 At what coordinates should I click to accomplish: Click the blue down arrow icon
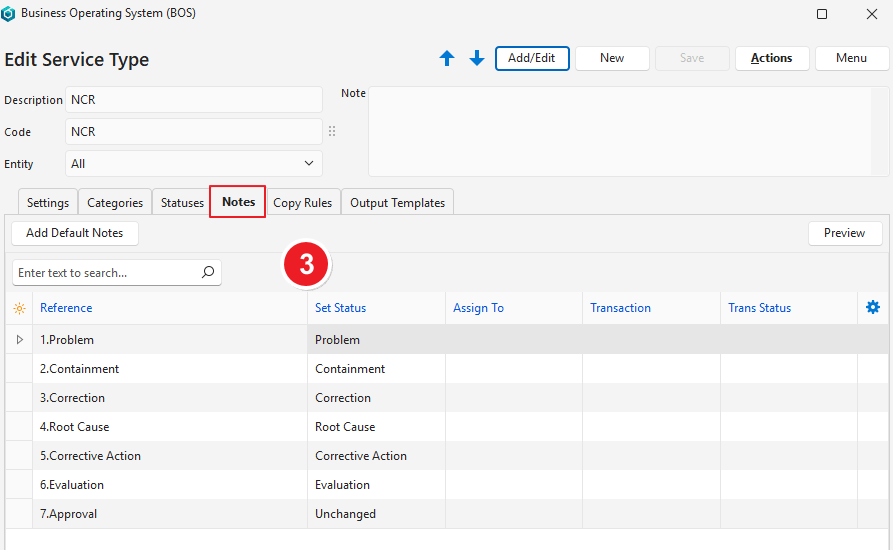[477, 59]
